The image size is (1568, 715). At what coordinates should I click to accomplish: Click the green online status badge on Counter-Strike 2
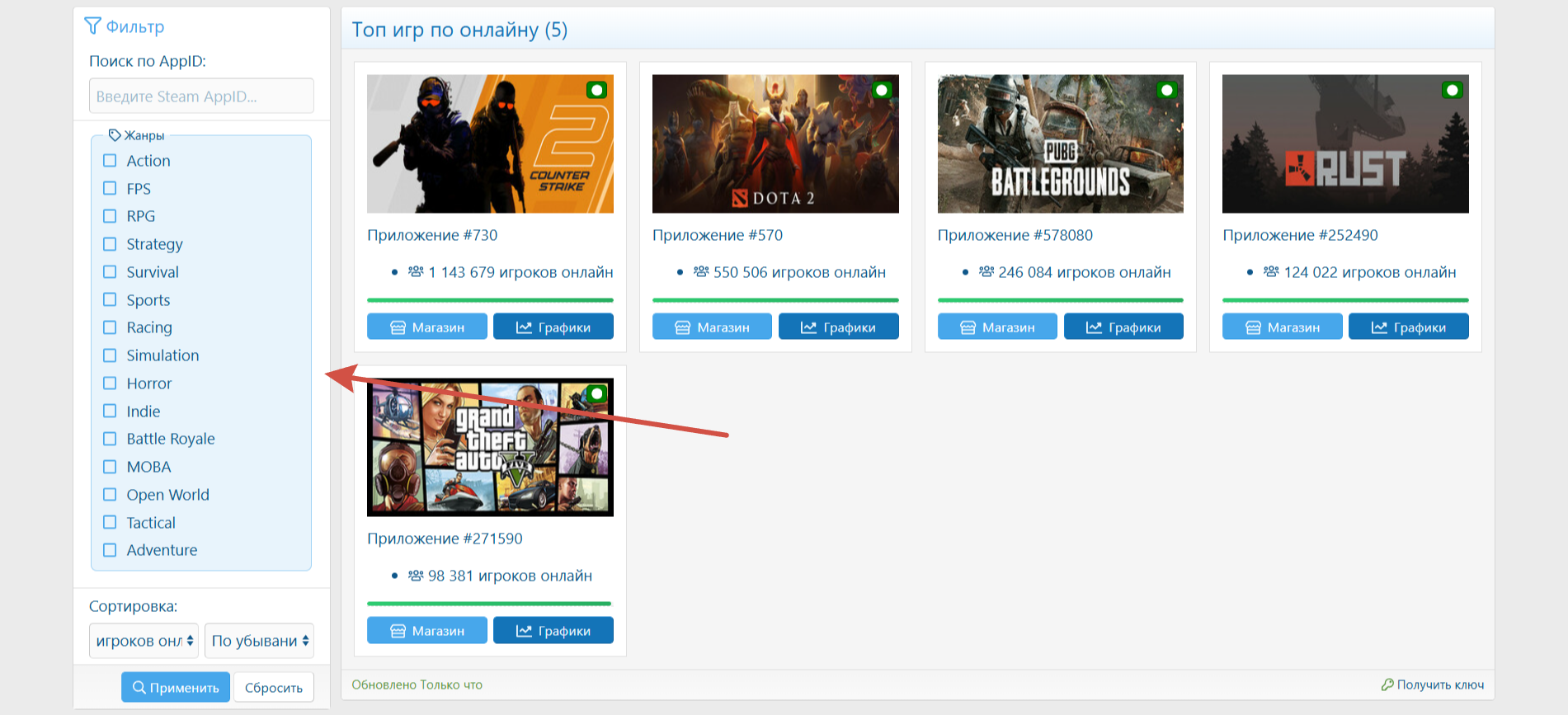(x=596, y=90)
